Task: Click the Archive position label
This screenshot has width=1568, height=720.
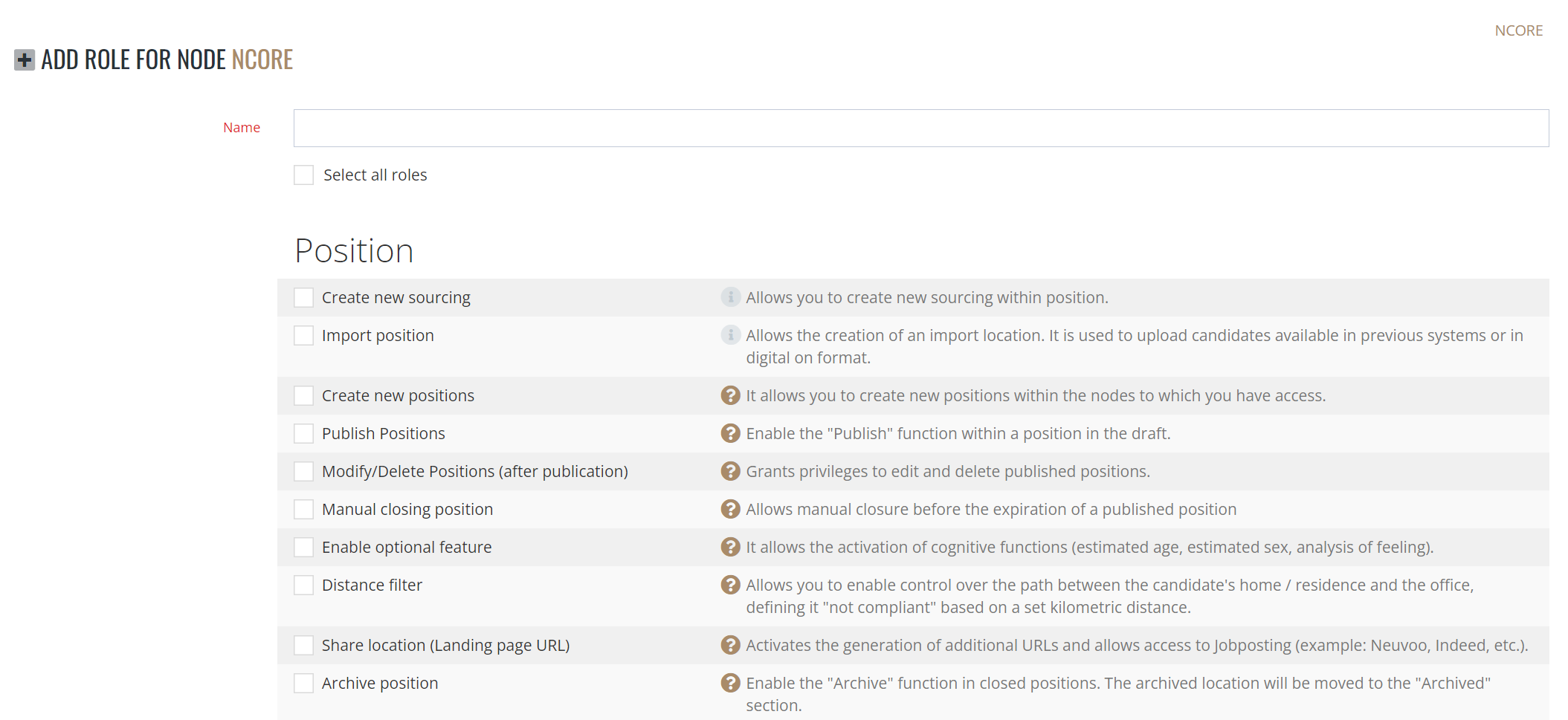Action: [380, 683]
